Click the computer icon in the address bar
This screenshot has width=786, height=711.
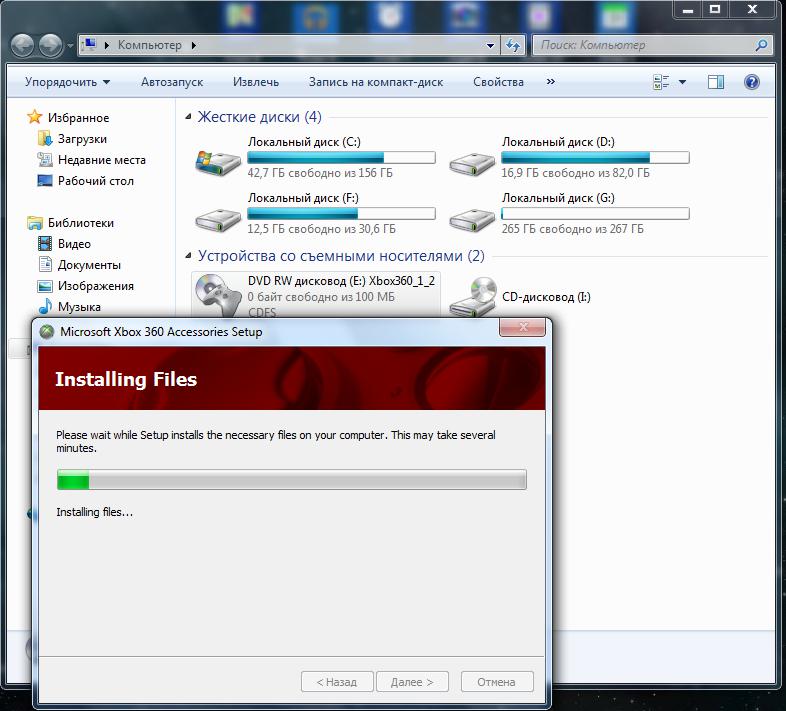click(x=90, y=45)
